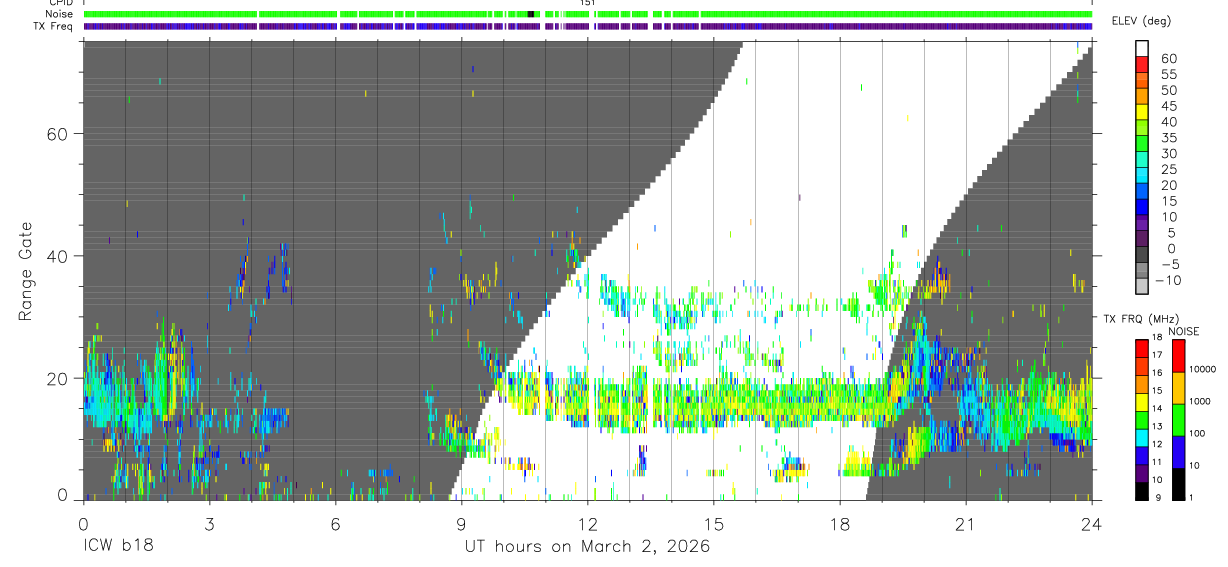Click the 'TX Freq' row label at top
Viewport: 1228px width, 567px height.
coord(52,26)
